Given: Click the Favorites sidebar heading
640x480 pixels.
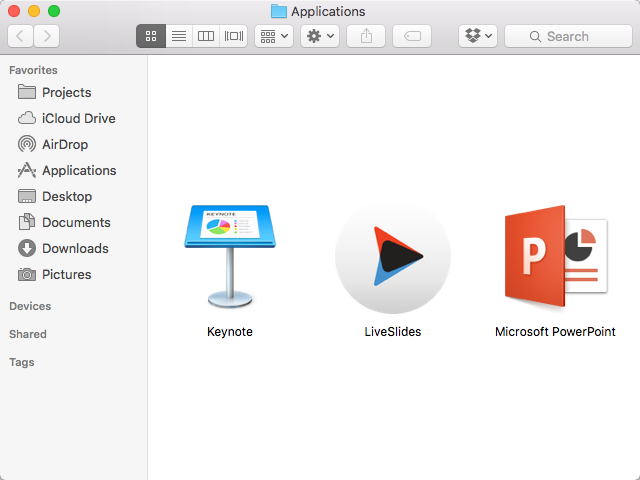Looking at the screenshot, I should (x=33, y=70).
